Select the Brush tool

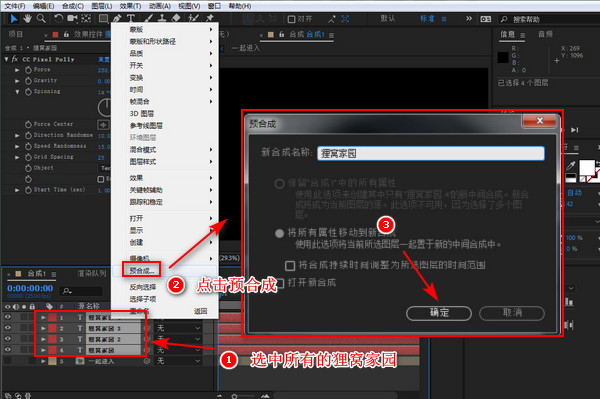(x=148, y=18)
